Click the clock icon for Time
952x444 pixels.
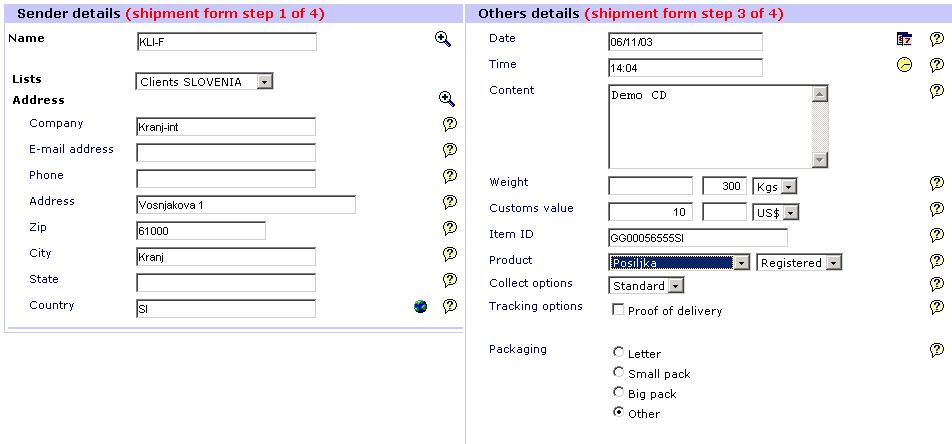pyautogui.click(x=905, y=65)
